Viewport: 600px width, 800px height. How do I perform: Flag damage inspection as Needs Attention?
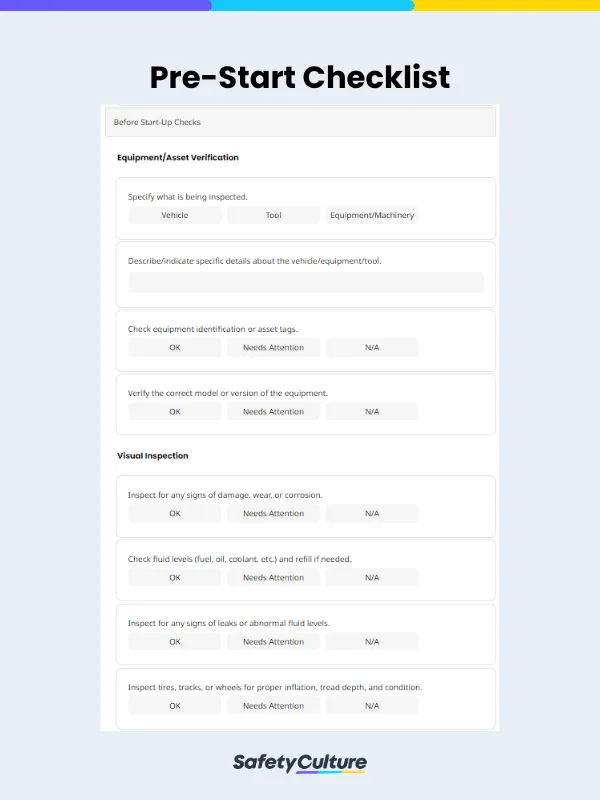(272, 513)
